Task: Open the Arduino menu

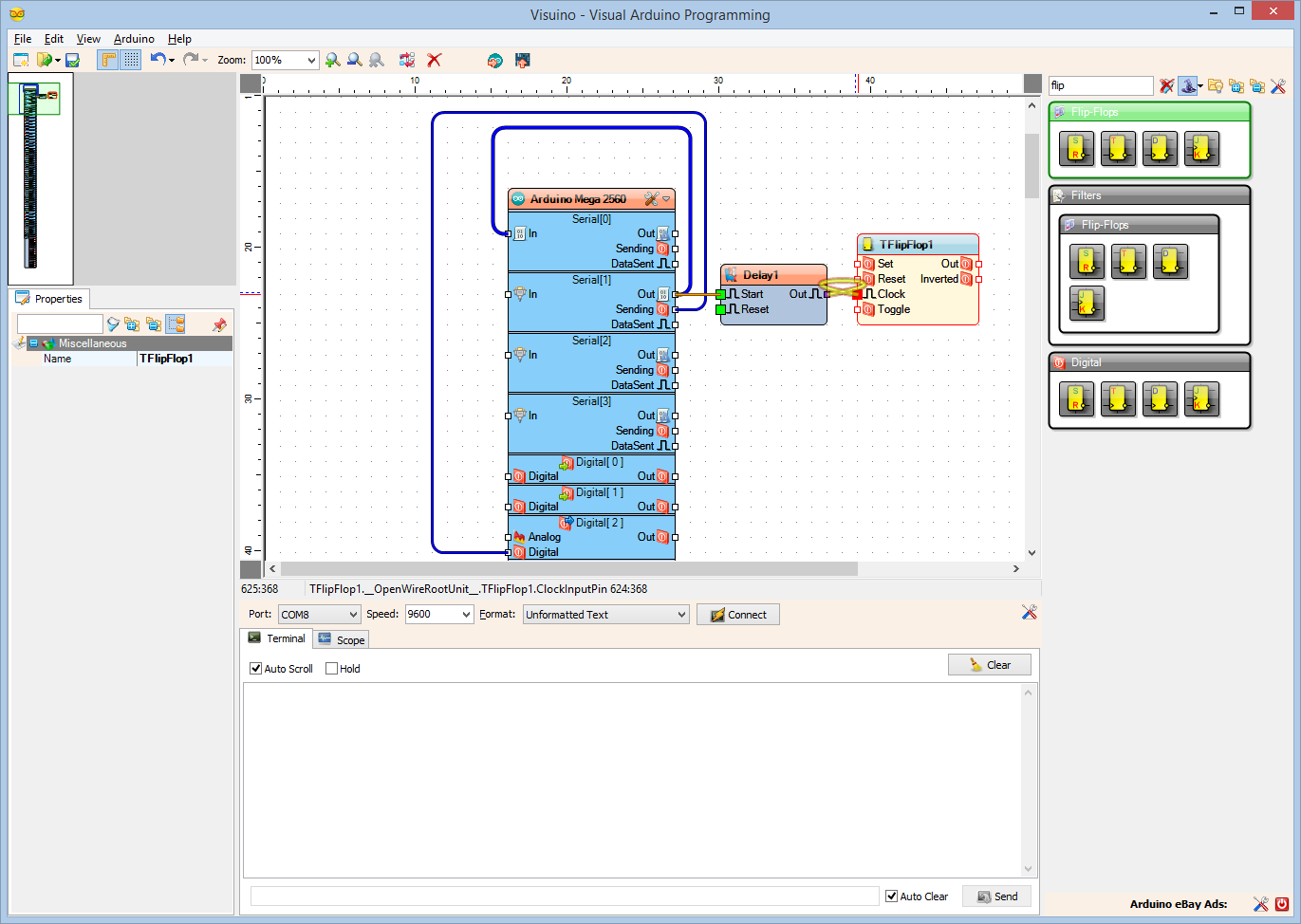Action: pos(133,39)
